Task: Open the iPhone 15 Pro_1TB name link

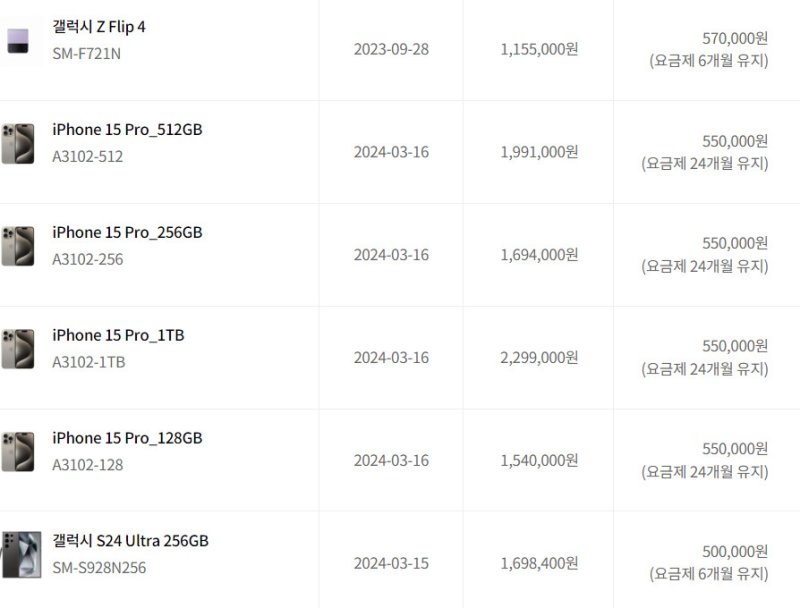Action: [118, 336]
